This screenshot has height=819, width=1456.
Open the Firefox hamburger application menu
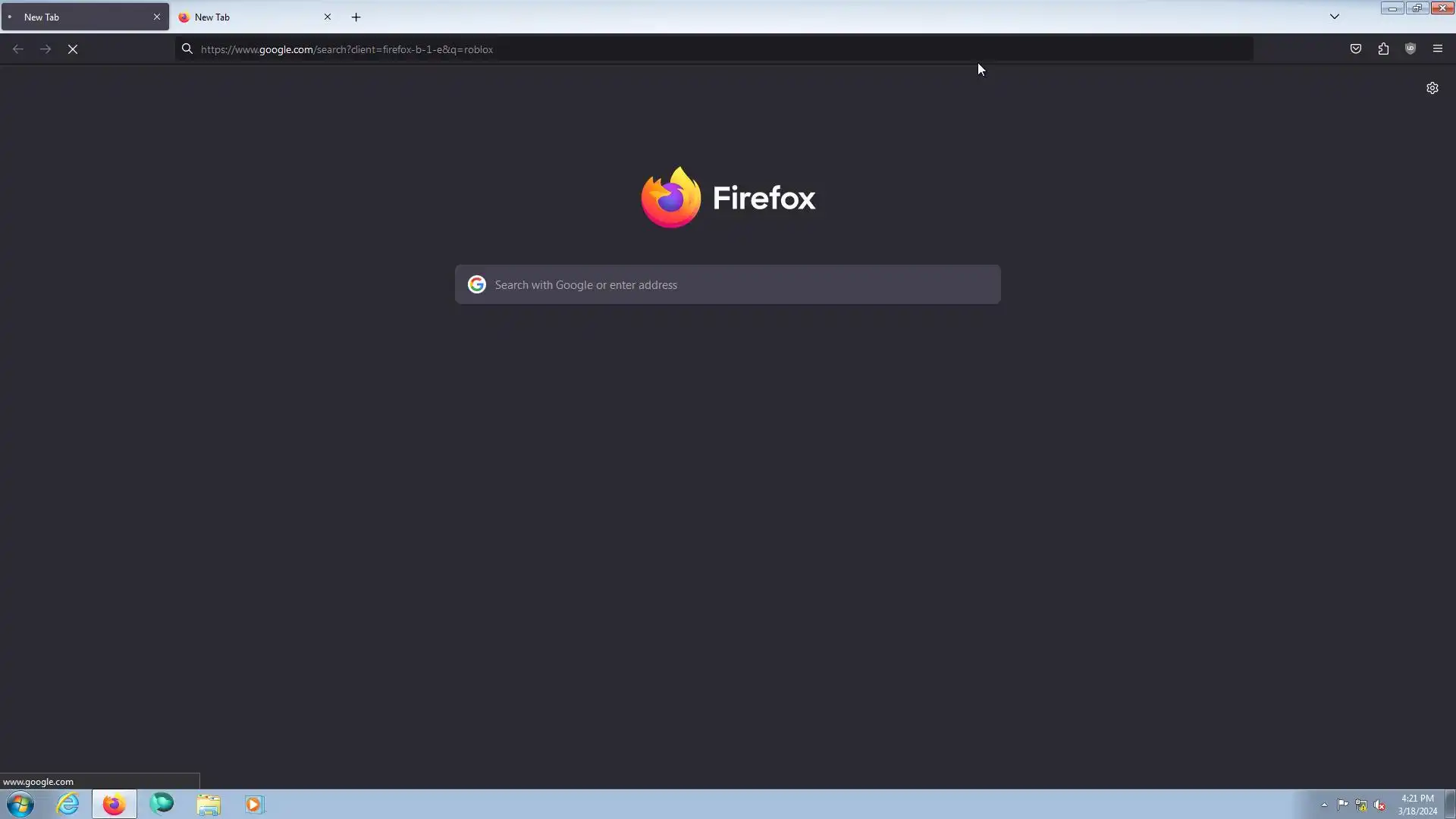1438,49
